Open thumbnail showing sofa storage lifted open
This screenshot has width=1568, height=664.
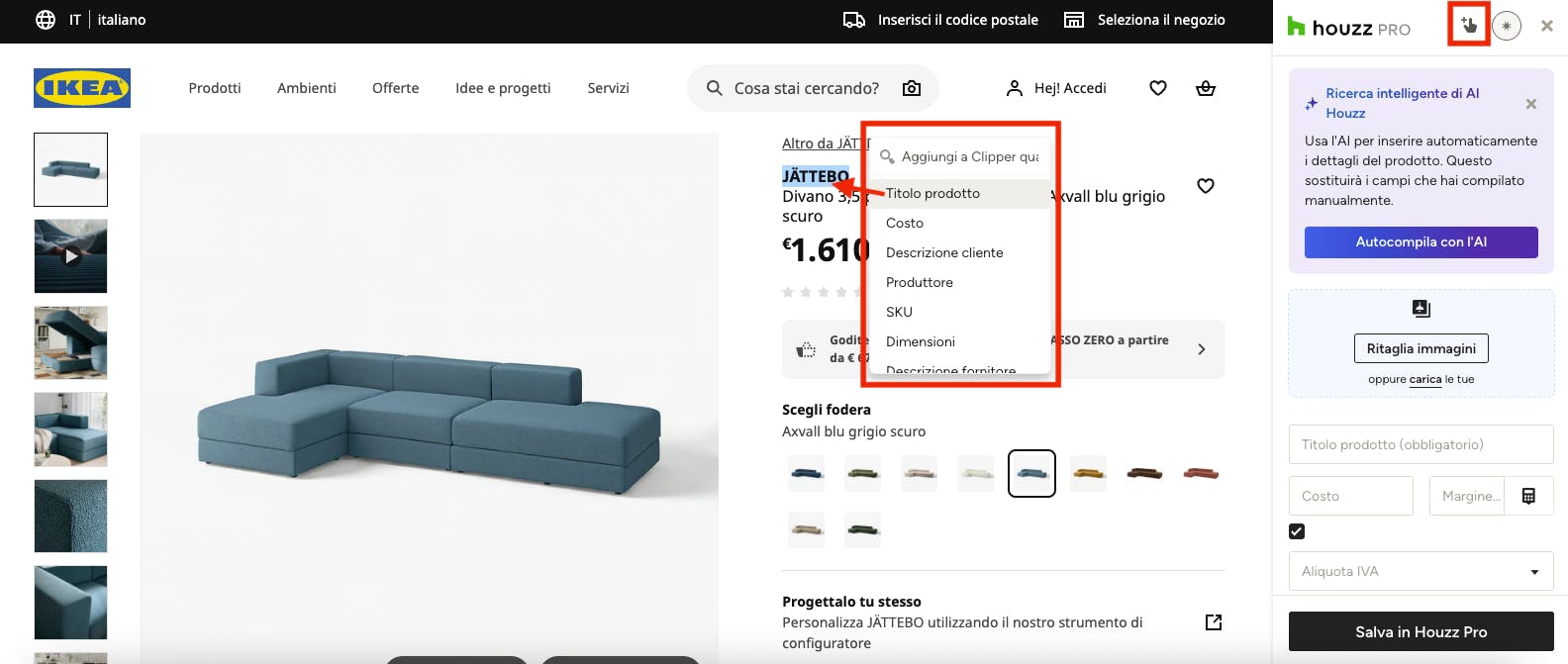coord(70,342)
